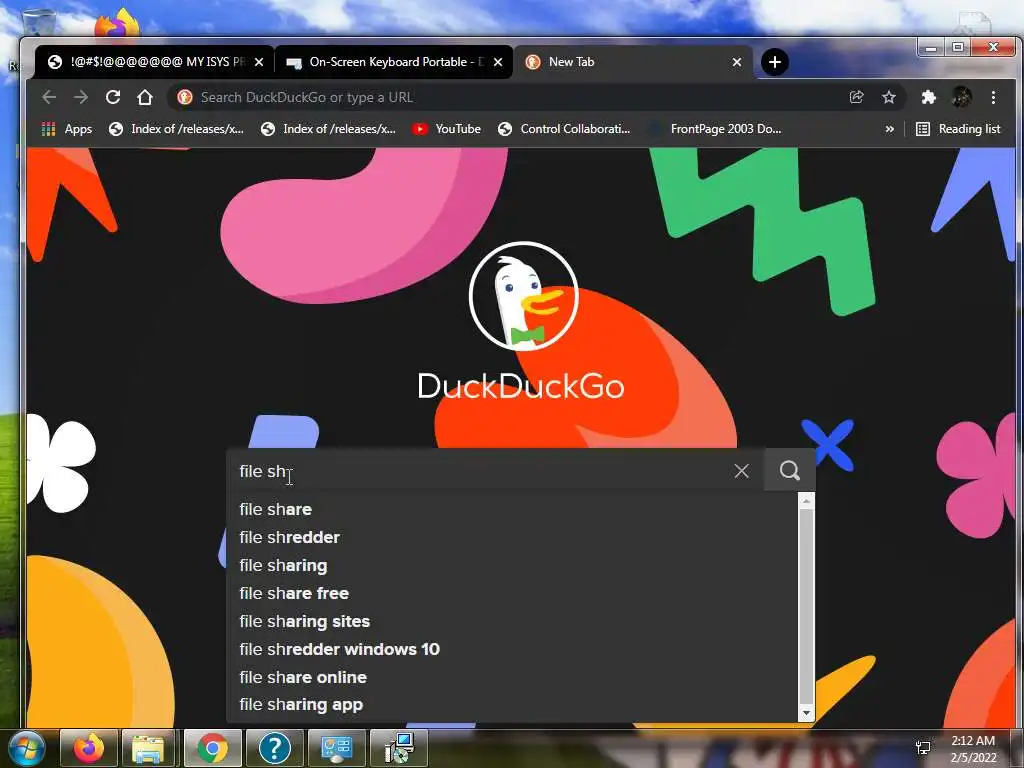Open the YouTube bookmark

coord(447,129)
